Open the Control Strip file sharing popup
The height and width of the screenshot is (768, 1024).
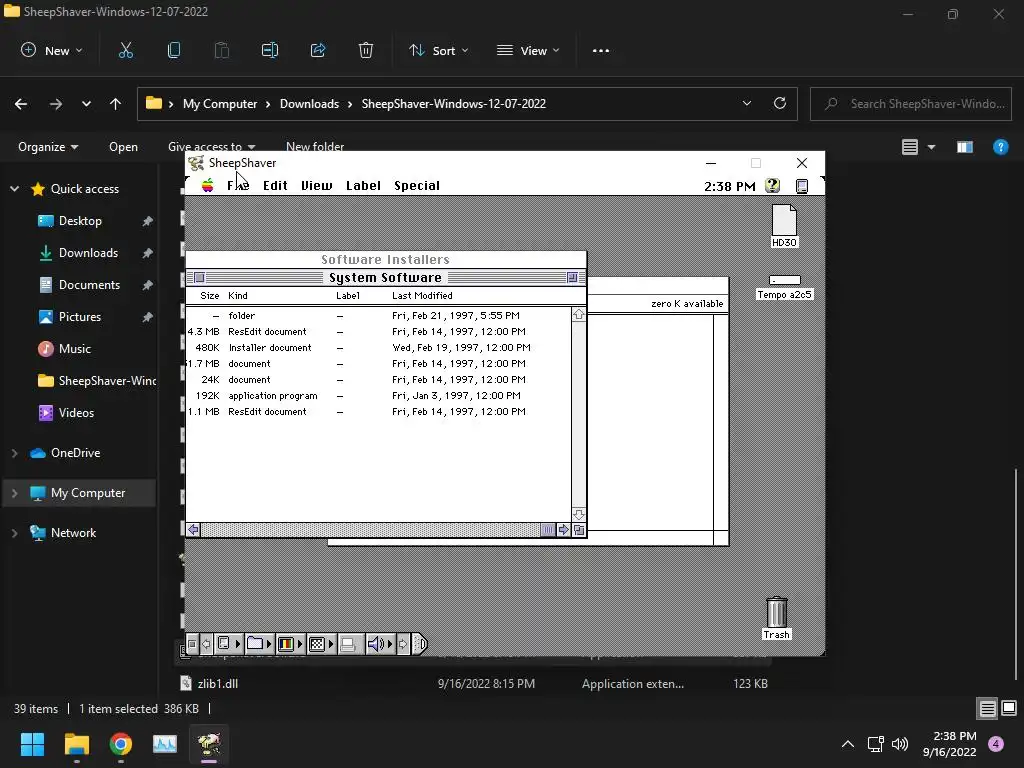click(259, 645)
